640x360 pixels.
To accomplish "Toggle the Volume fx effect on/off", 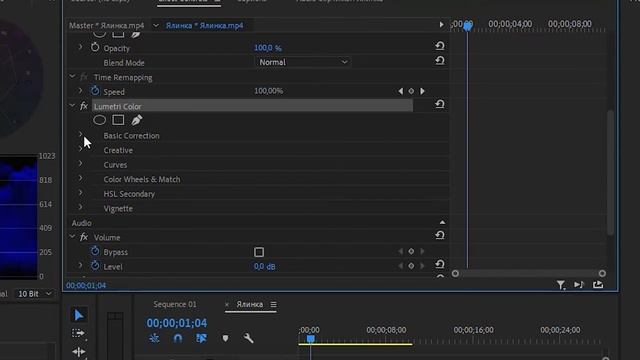I will click(84, 237).
